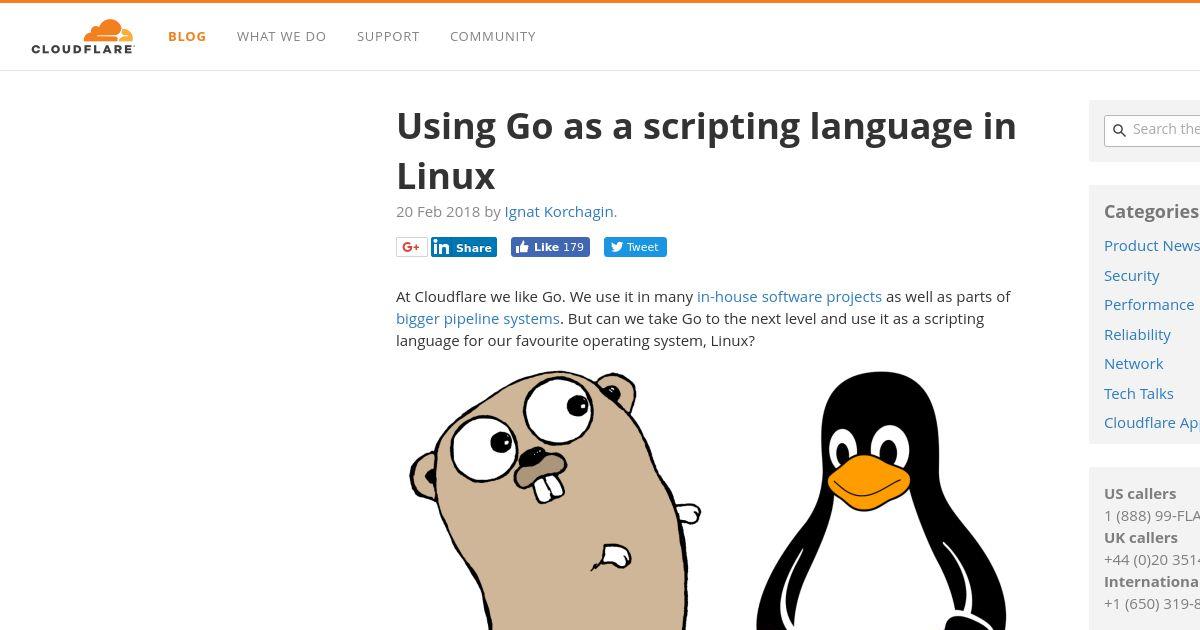Click the 'UK callers' label

[x=1141, y=537]
